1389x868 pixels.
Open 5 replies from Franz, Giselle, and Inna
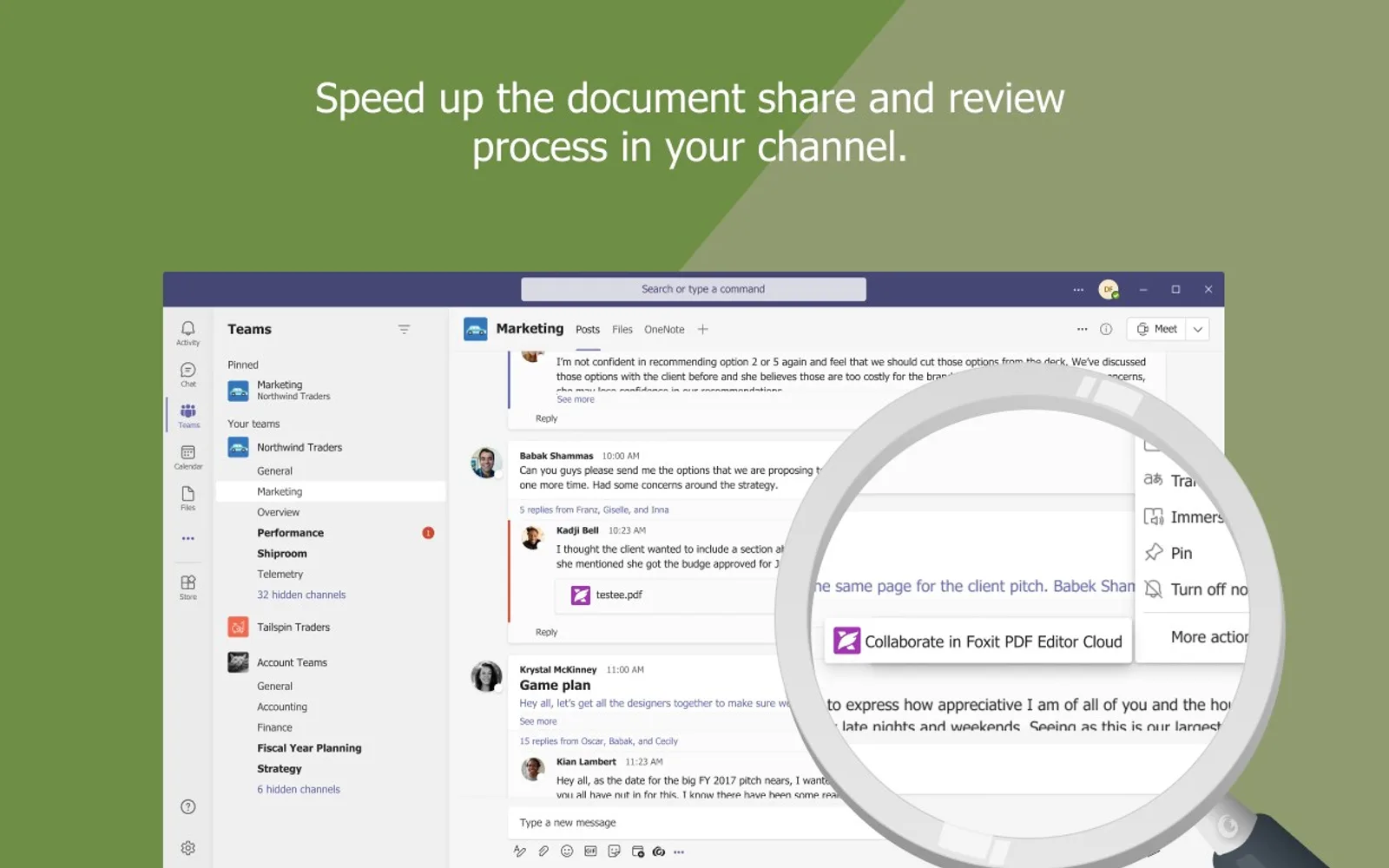pyautogui.click(x=594, y=510)
